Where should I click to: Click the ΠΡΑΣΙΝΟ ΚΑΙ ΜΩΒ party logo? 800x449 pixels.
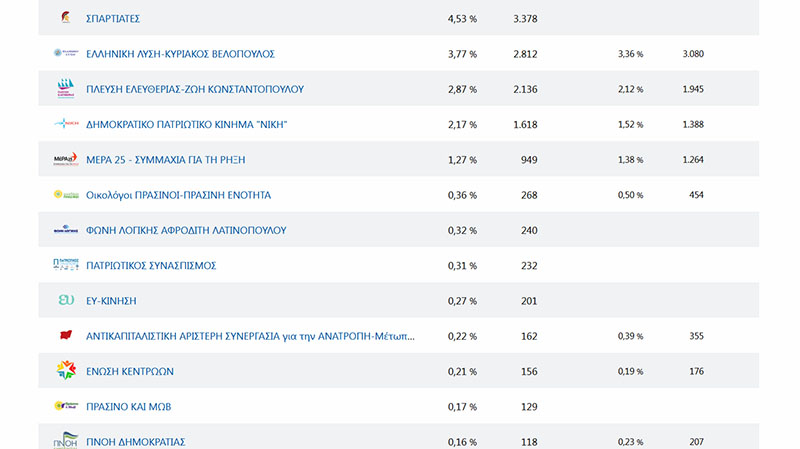coord(65,406)
